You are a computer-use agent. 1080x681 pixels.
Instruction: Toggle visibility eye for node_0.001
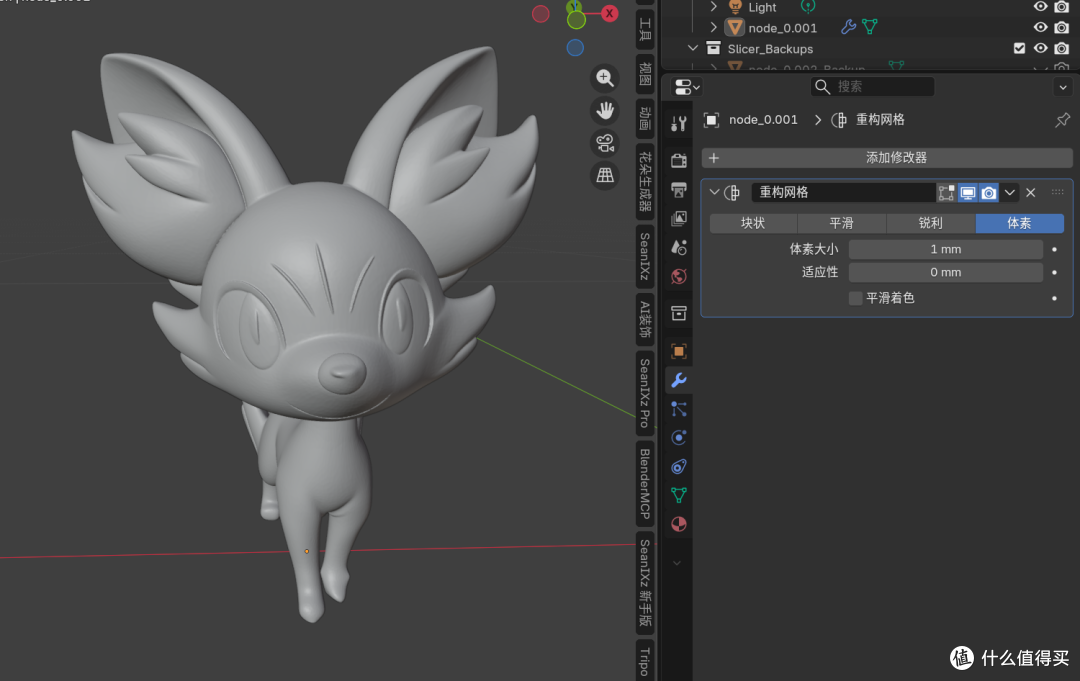[1040, 28]
